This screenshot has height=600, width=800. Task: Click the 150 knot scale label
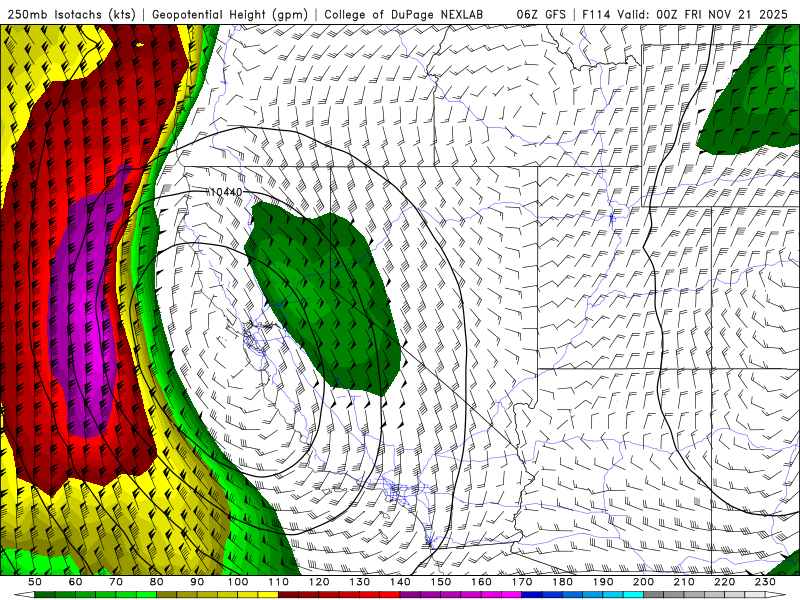(441, 582)
